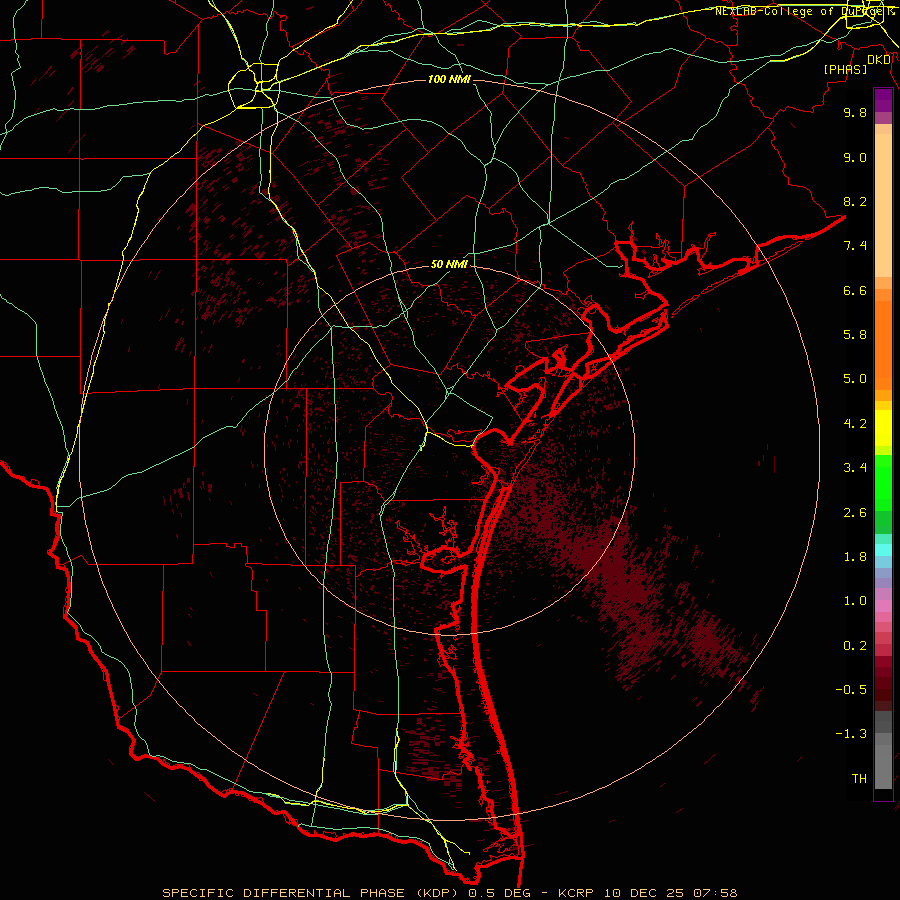Click the 0.2 scale value
The width and height of the screenshot is (900, 900).
(855, 646)
